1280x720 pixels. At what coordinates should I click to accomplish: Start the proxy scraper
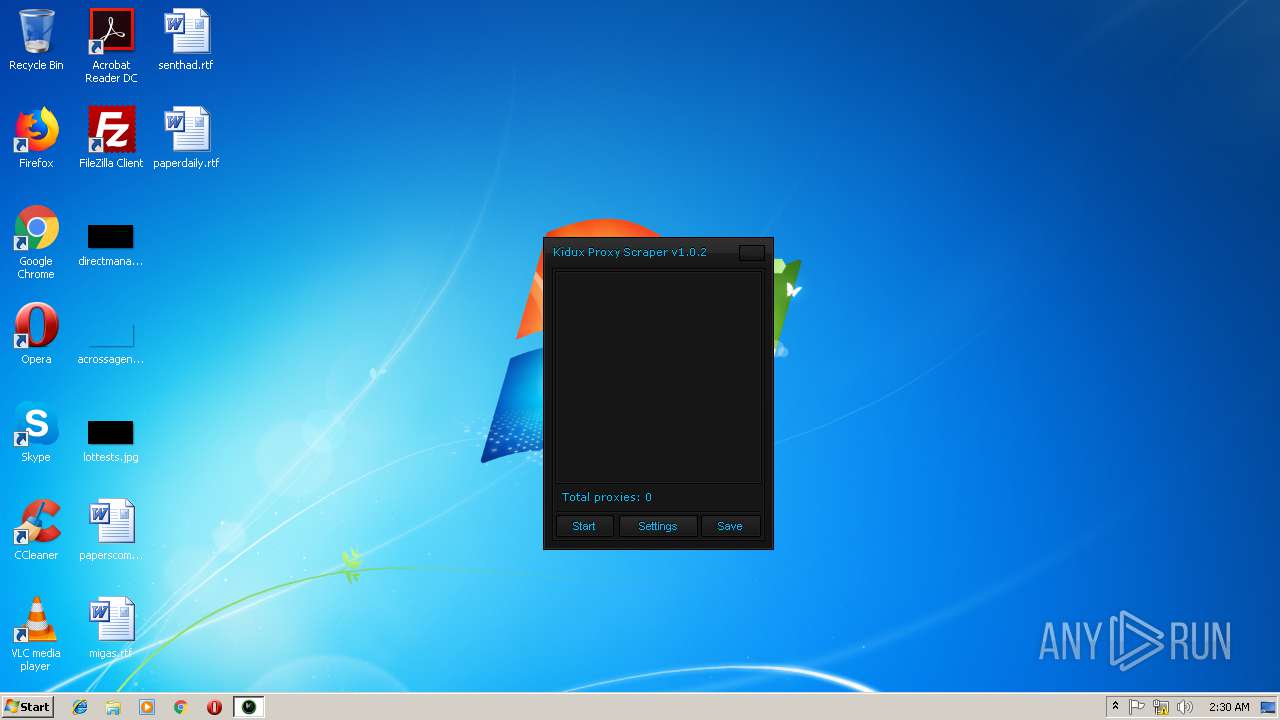click(x=584, y=526)
